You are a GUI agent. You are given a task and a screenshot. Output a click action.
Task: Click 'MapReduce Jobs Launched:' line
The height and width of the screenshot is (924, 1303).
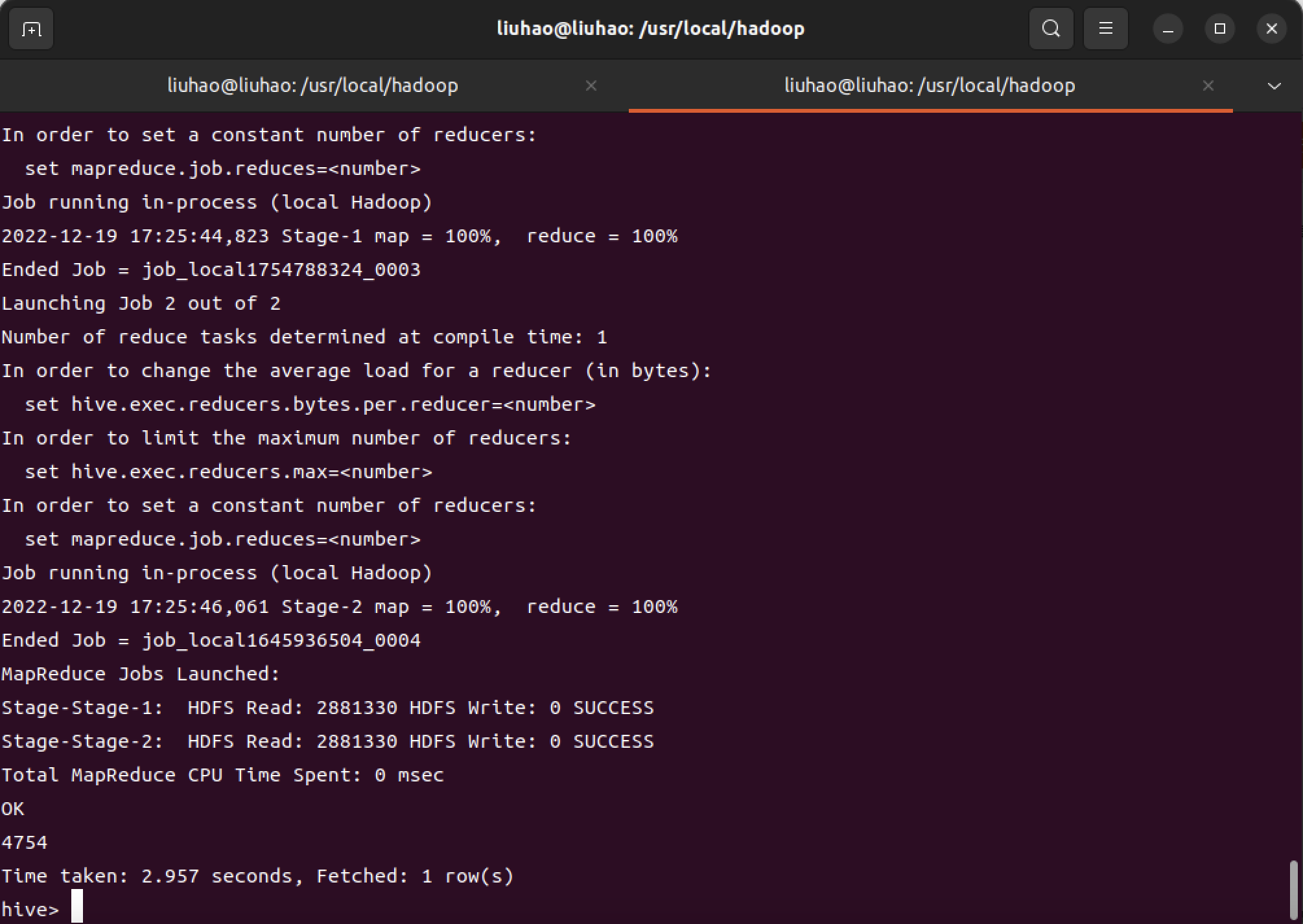[x=141, y=674]
